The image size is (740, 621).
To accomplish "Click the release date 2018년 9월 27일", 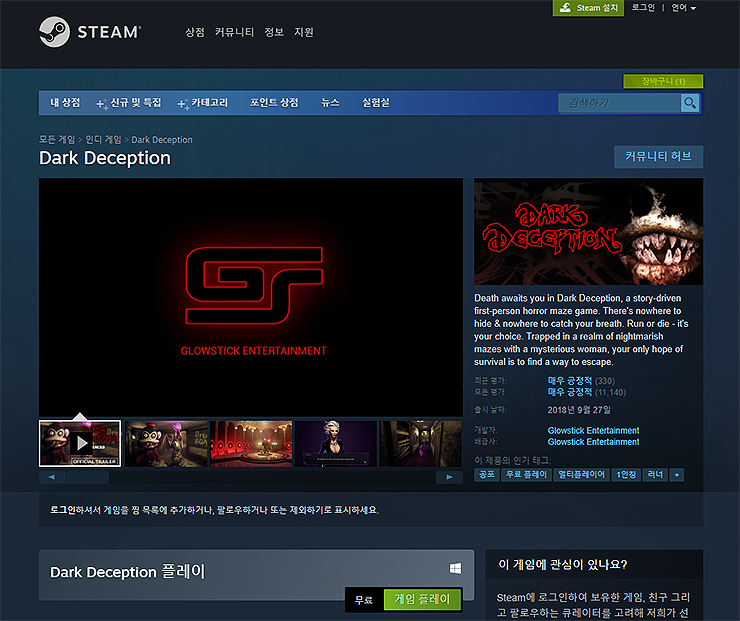I will click(579, 410).
